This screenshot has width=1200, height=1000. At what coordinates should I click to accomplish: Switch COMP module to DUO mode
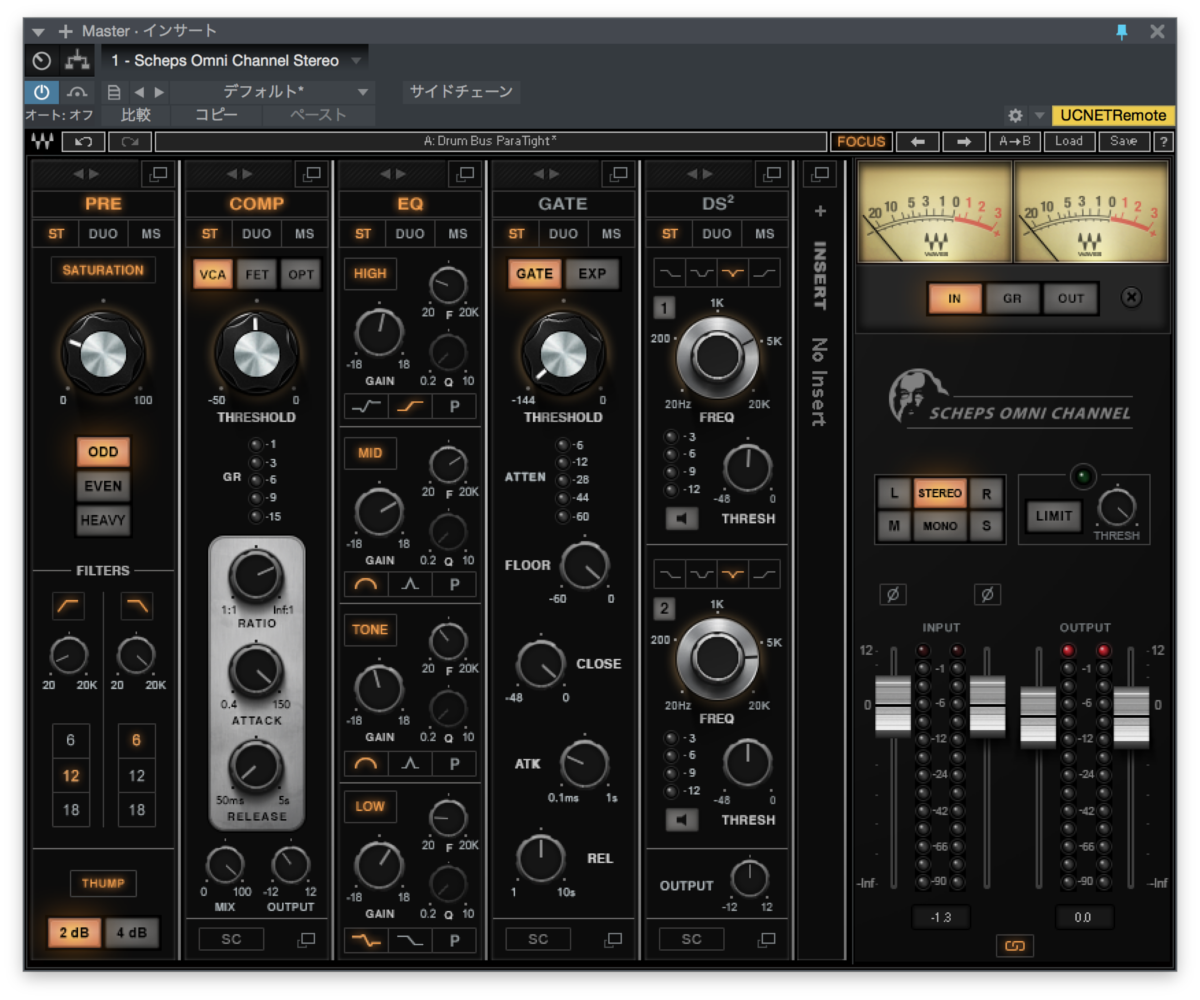(x=256, y=234)
